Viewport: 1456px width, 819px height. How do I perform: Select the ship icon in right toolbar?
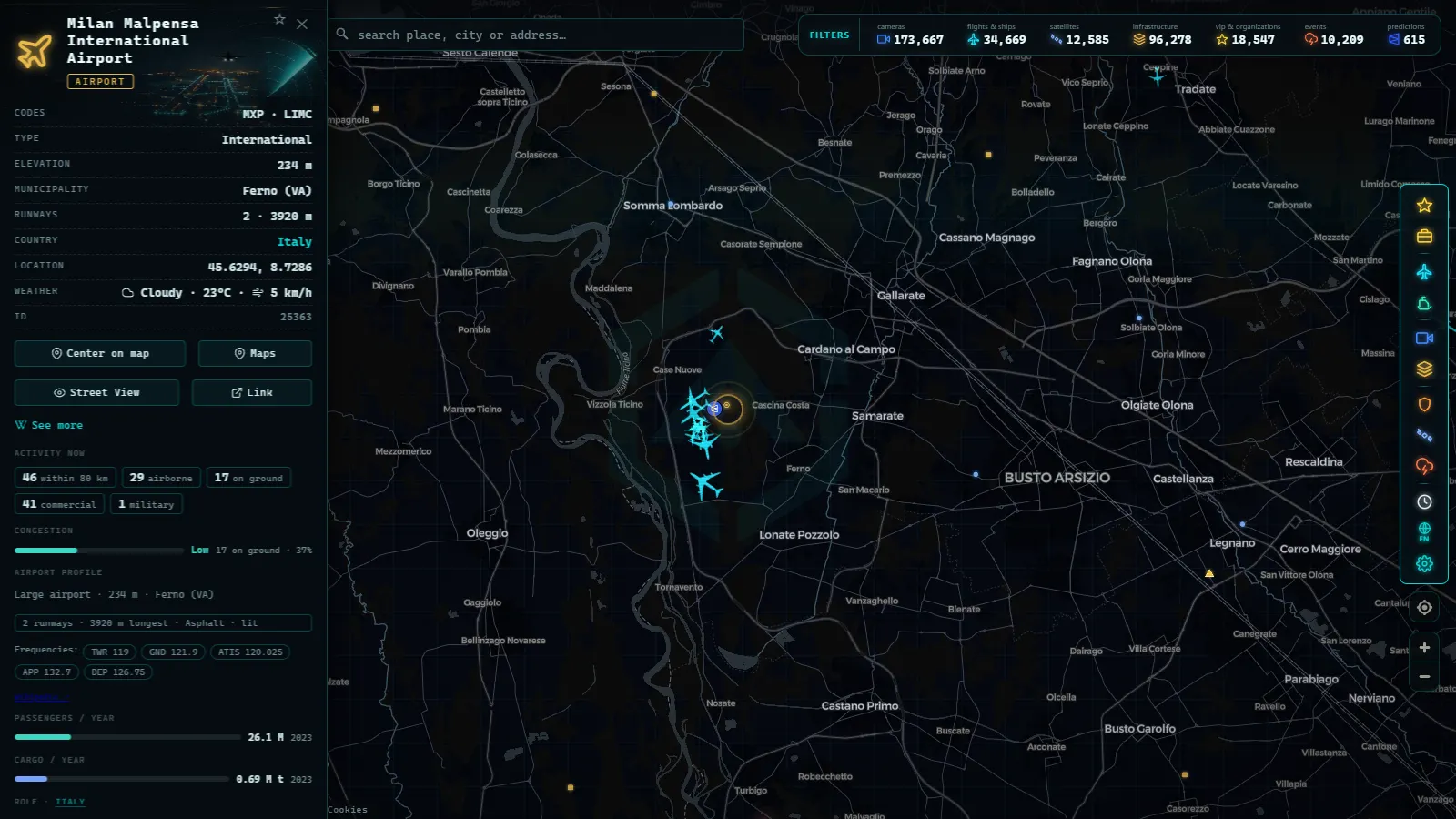(x=1424, y=304)
